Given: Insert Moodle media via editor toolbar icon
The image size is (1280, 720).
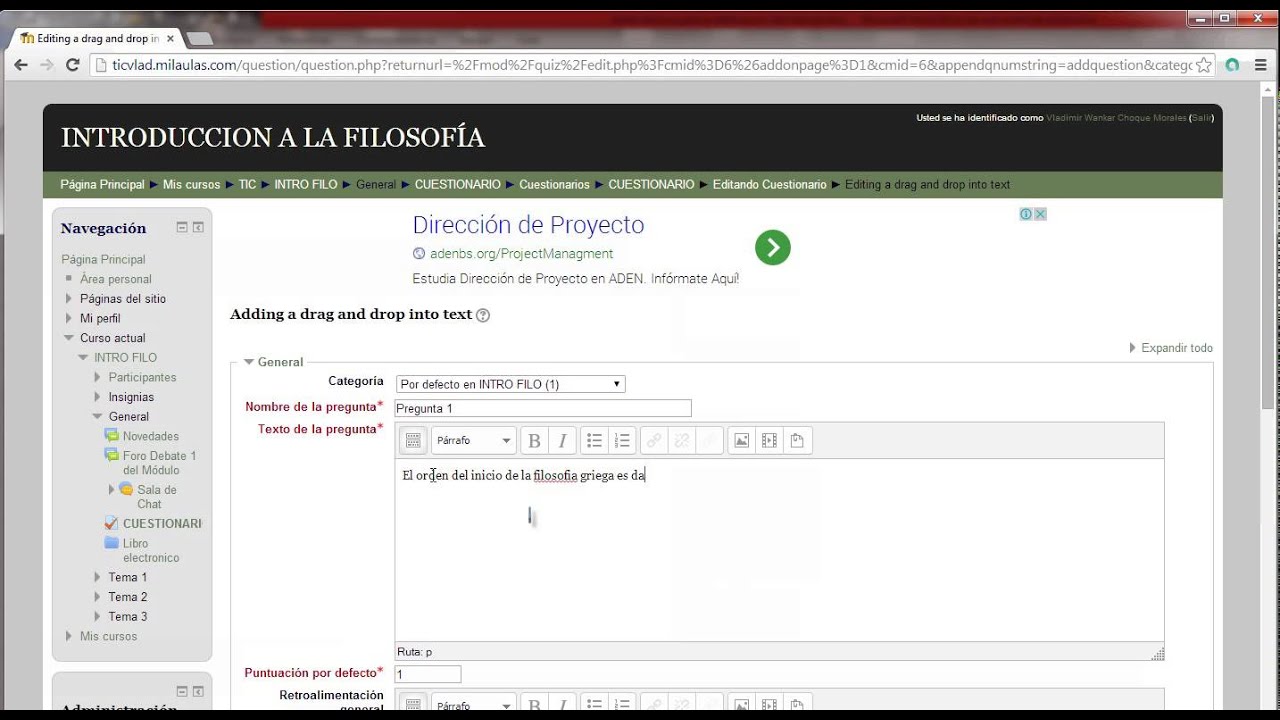Looking at the screenshot, I should (769, 440).
